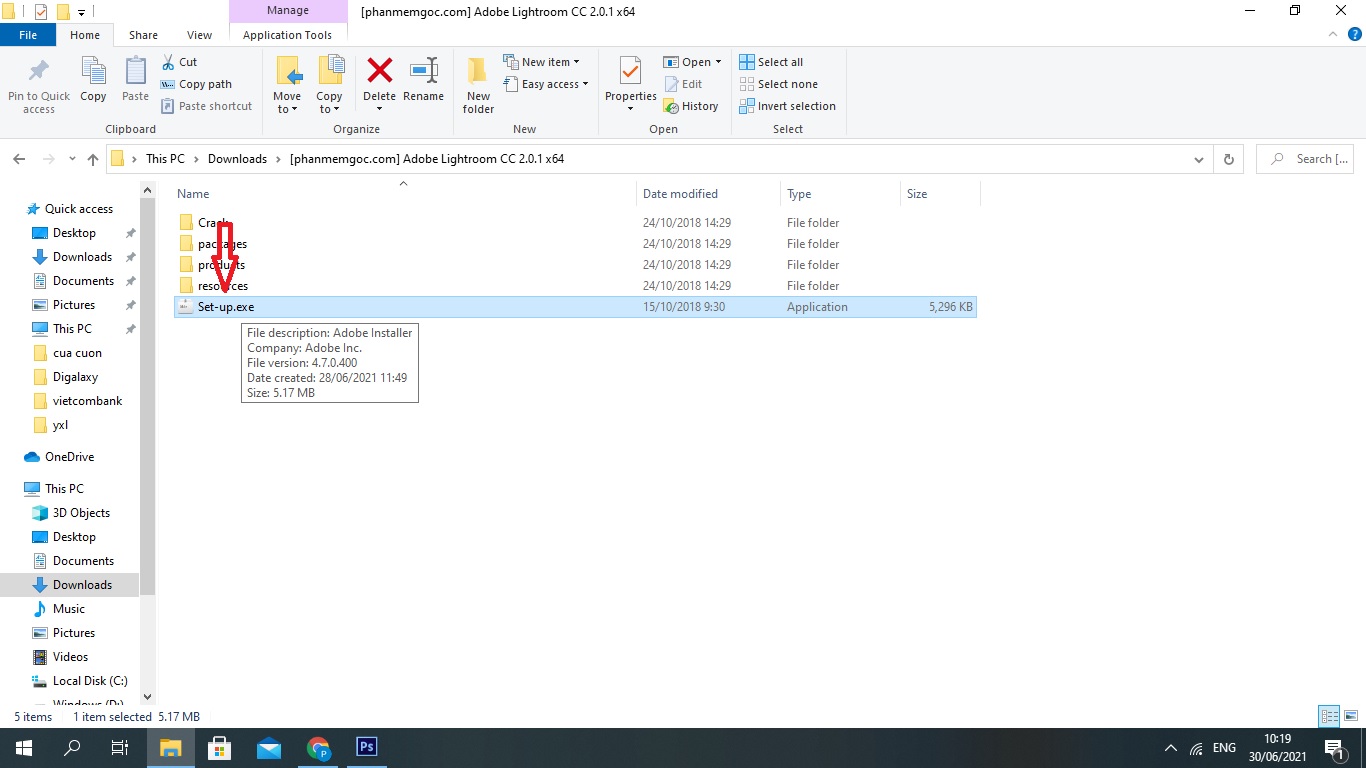Screen dimensions: 1366x768
Task: Open Pictures under Quick access
Action: (73, 305)
